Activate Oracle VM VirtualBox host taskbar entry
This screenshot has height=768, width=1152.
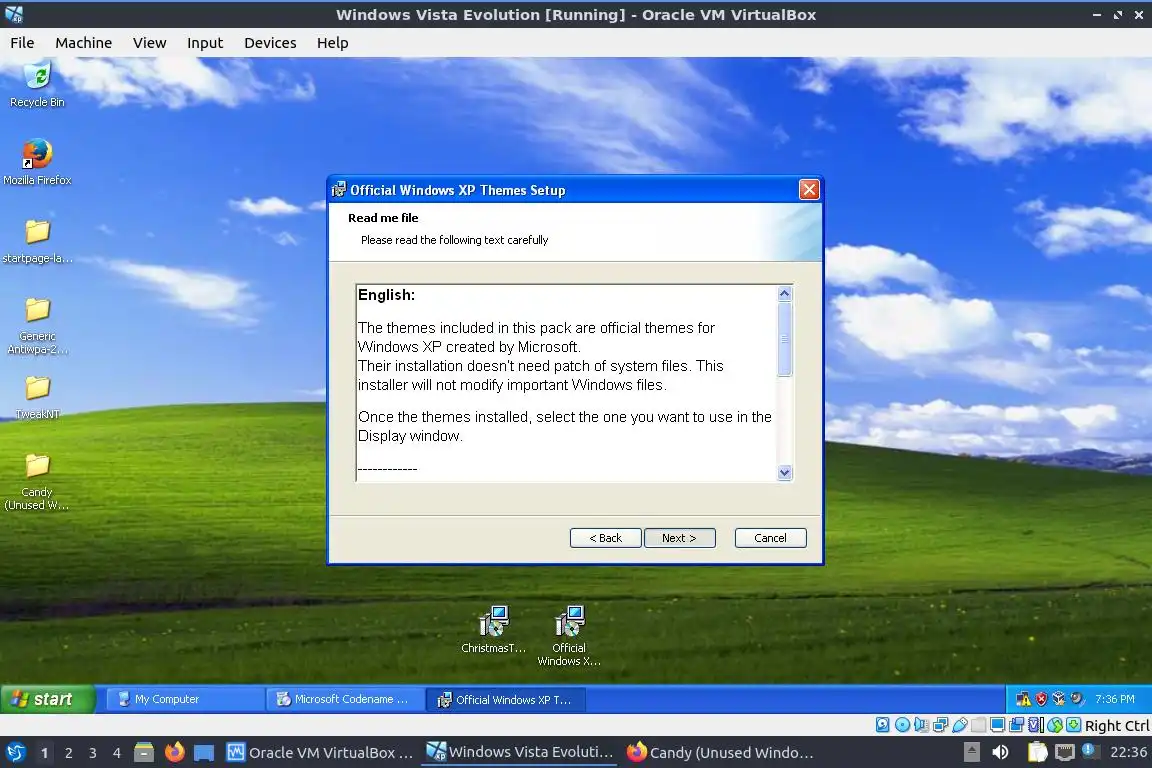tap(320, 753)
